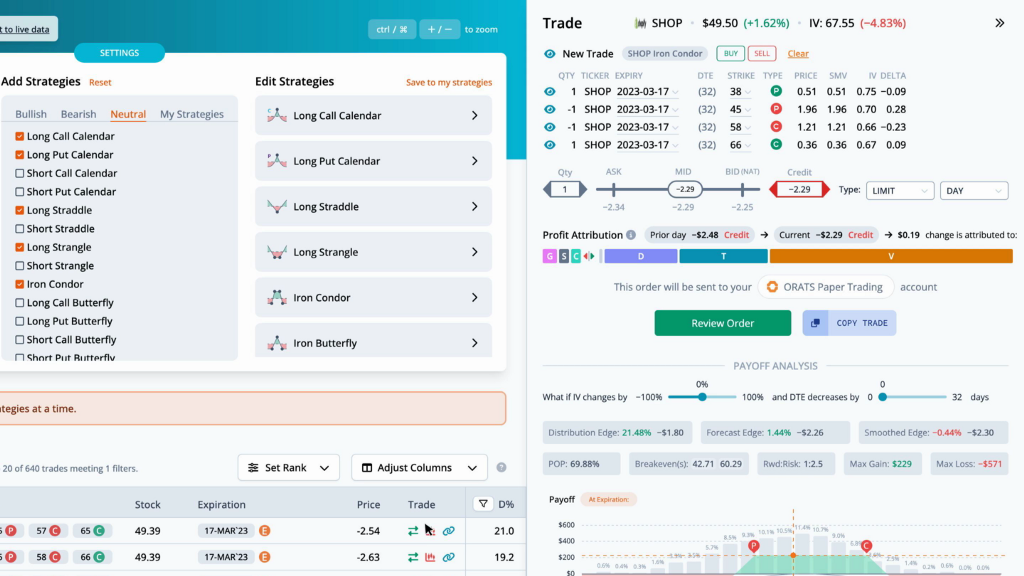Click the link icon in the -2.54 trade row
The height and width of the screenshot is (576, 1024).
coord(449,531)
